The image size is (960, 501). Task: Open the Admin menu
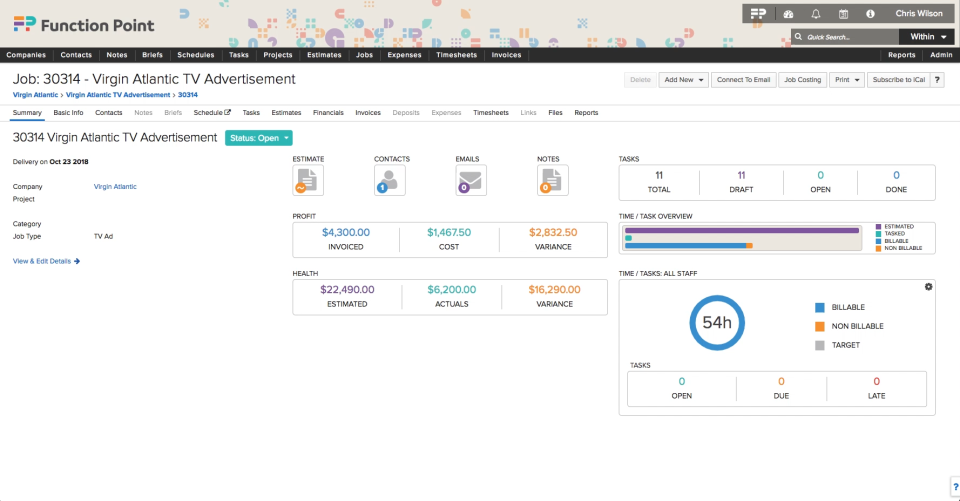[x=941, y=55]
